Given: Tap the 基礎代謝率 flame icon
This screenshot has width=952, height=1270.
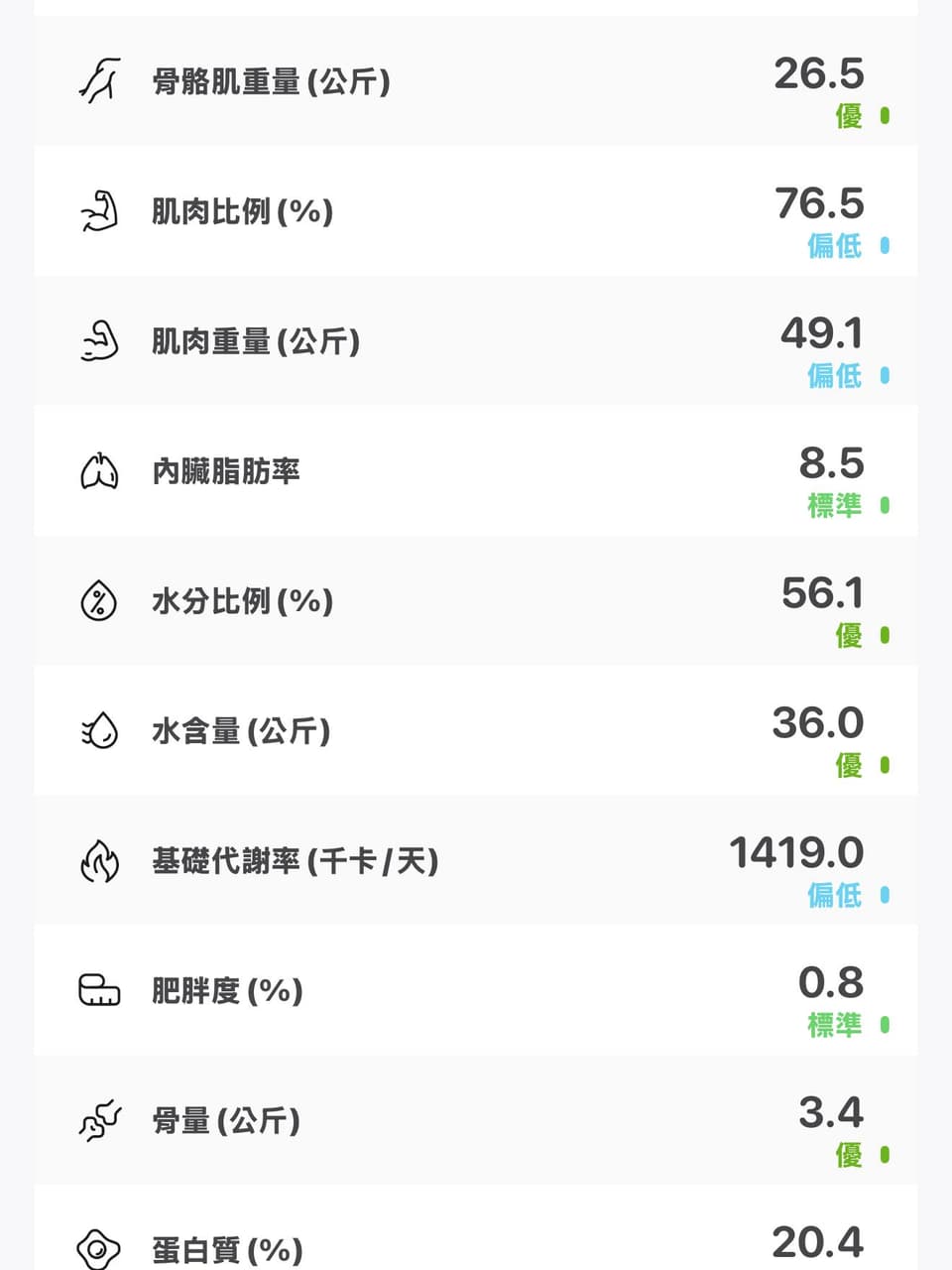Looking at the screenshot, I should 99,860.
